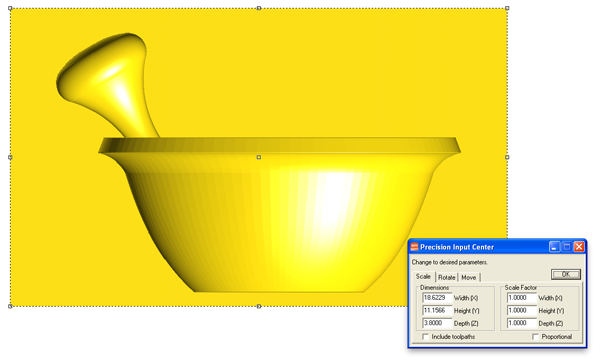Click the top-center selection handle
Screen dimensions: 600x360
point(259,8)
